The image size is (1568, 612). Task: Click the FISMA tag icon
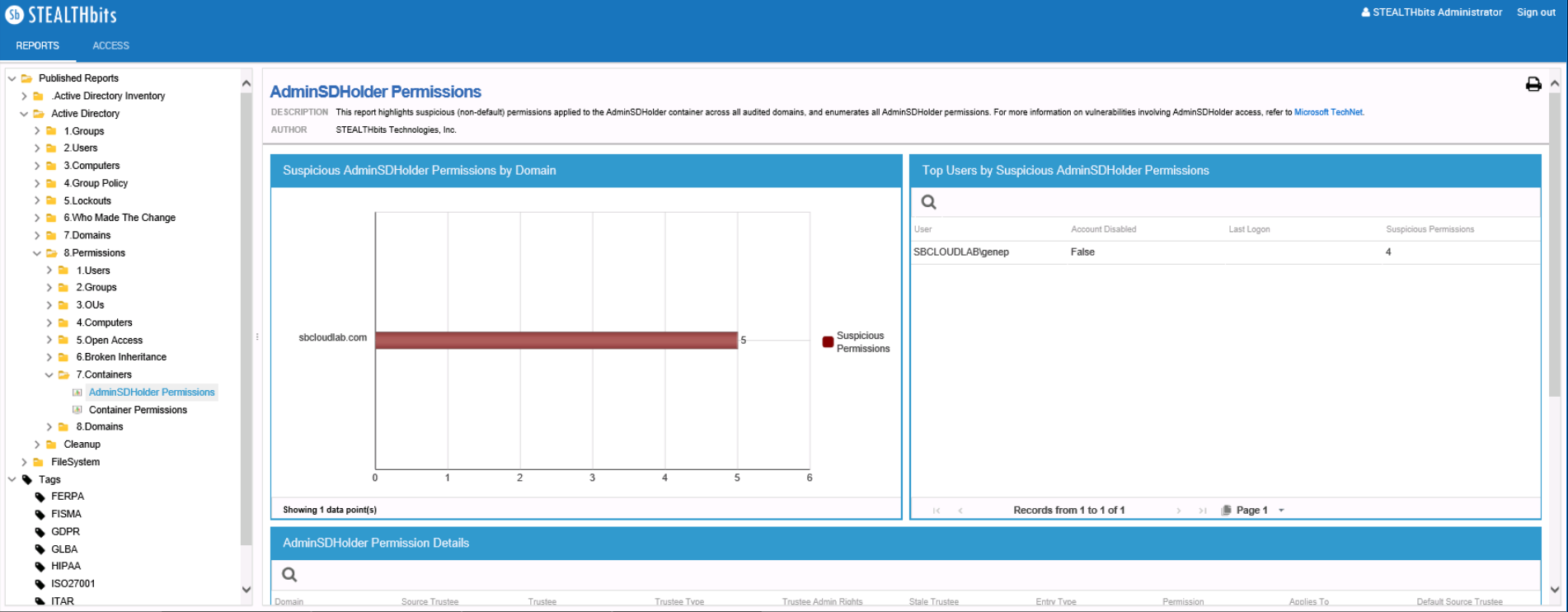pyautogui.click(x=40, y=515)
